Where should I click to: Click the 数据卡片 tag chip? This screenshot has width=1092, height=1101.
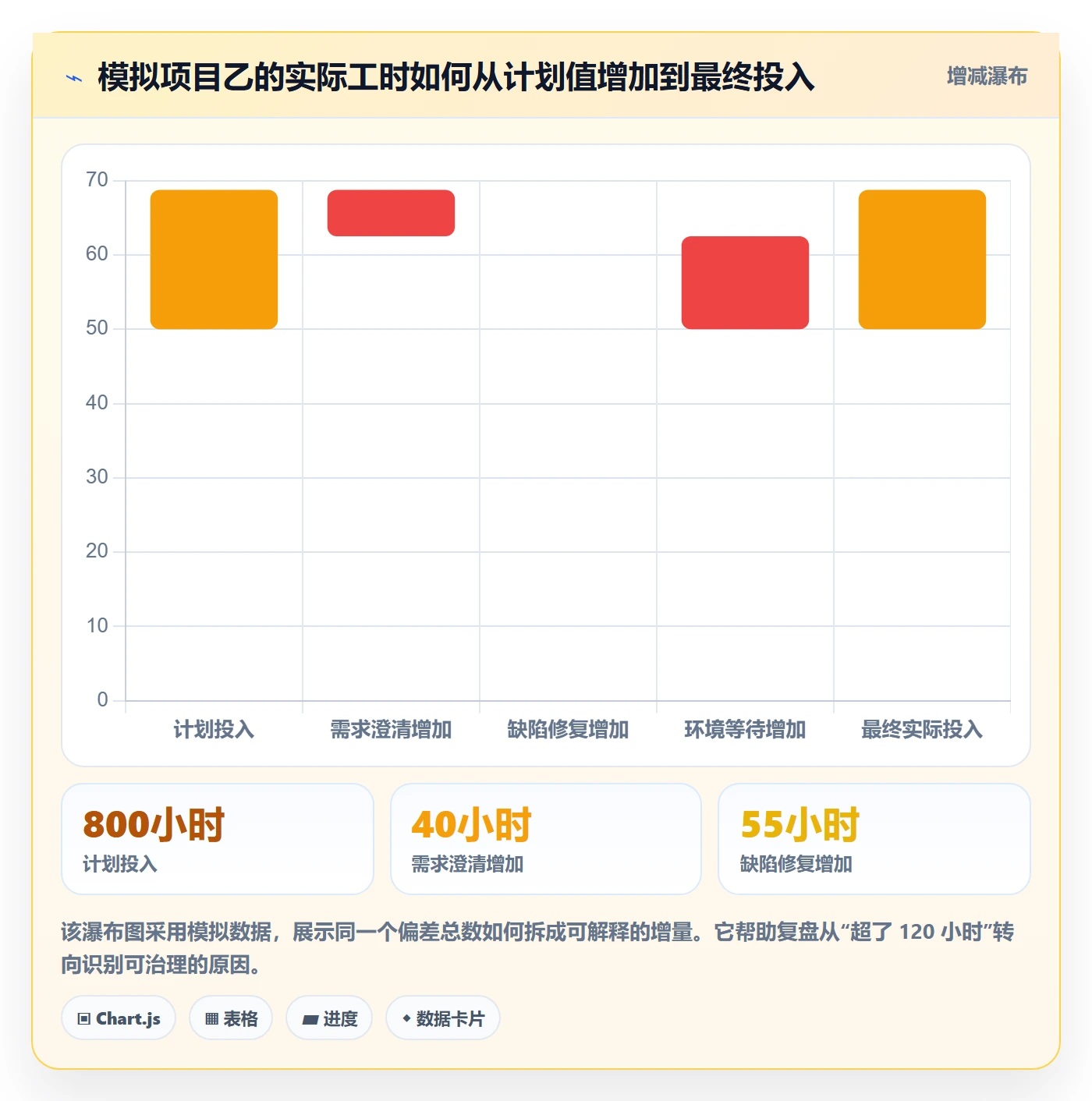443,1018
